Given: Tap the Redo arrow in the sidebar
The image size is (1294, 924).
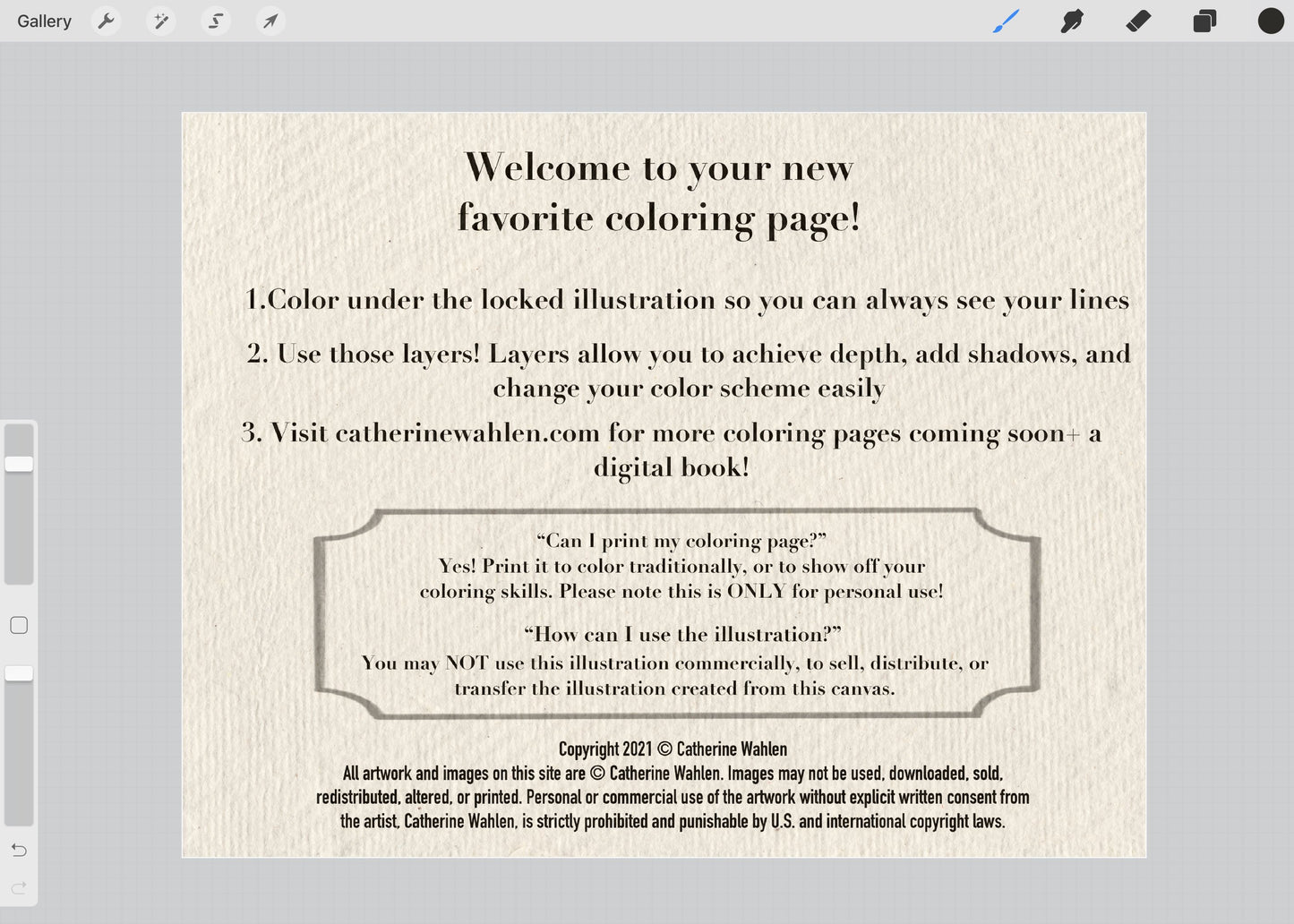Looking at the screenshot, I should pos(19,887).
